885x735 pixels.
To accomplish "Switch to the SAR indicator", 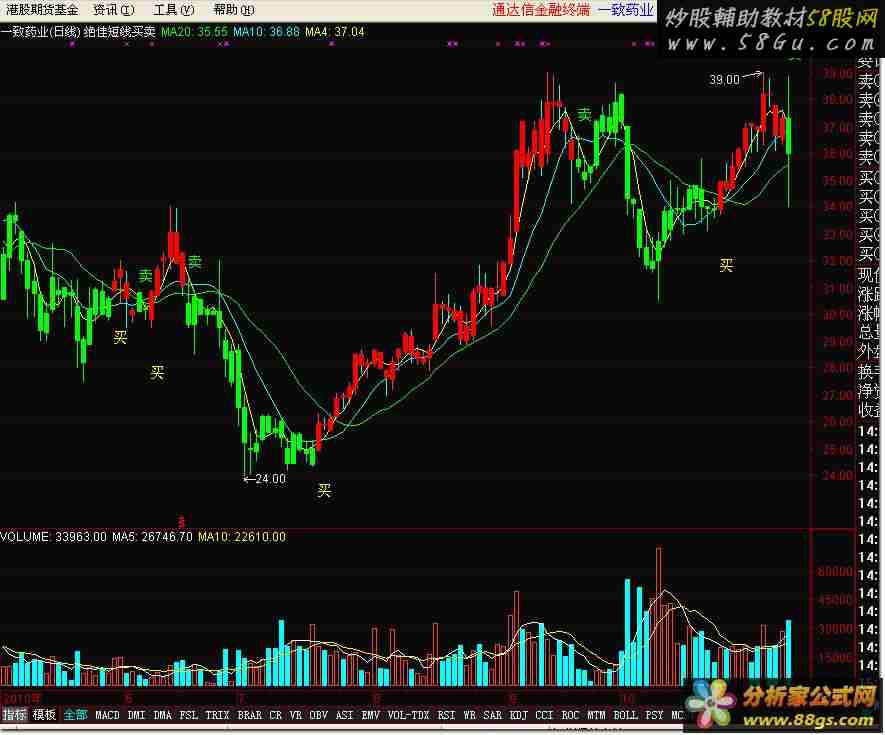I will pos(493,715).
